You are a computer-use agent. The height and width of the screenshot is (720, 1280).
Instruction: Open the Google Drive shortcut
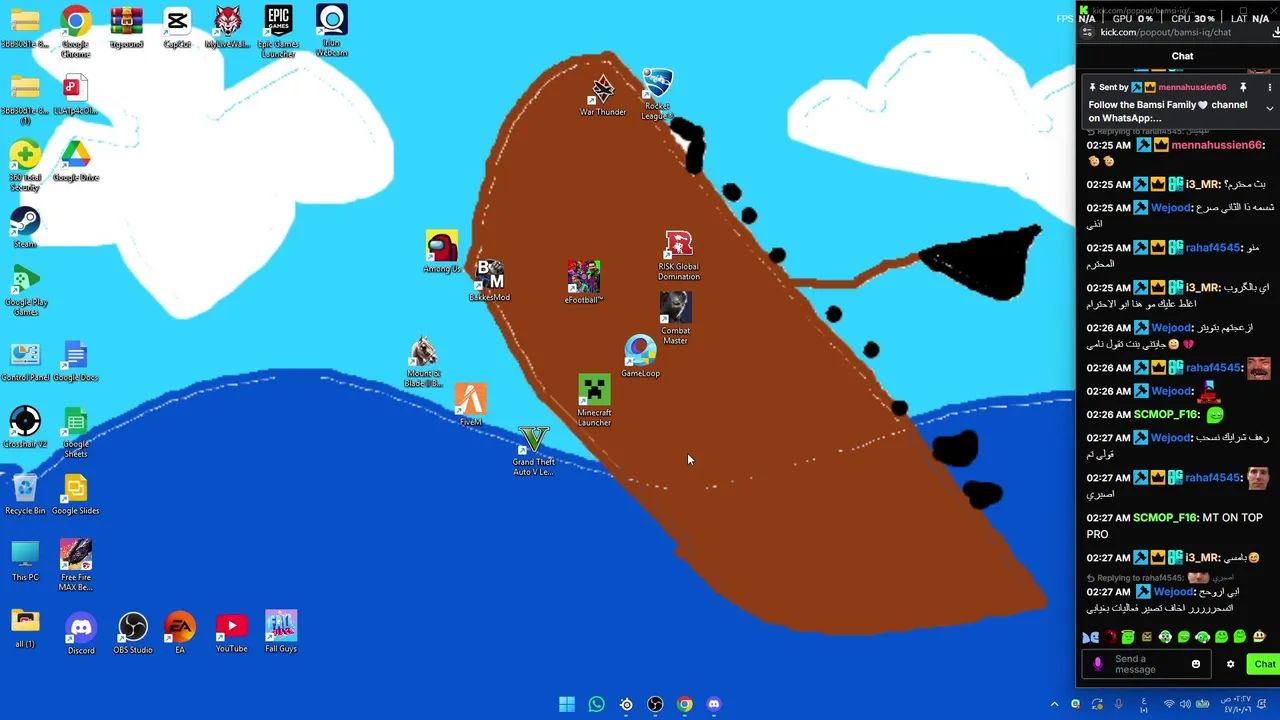click(75, 161)
